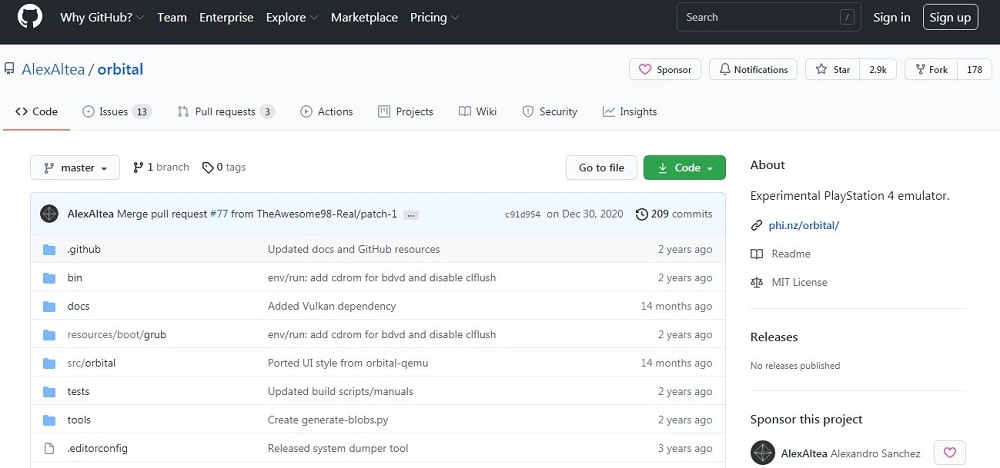Expand the commit message ellipsis button
Image resolution: width=1000 pixels, height=468 pixels.
point(411,215)
